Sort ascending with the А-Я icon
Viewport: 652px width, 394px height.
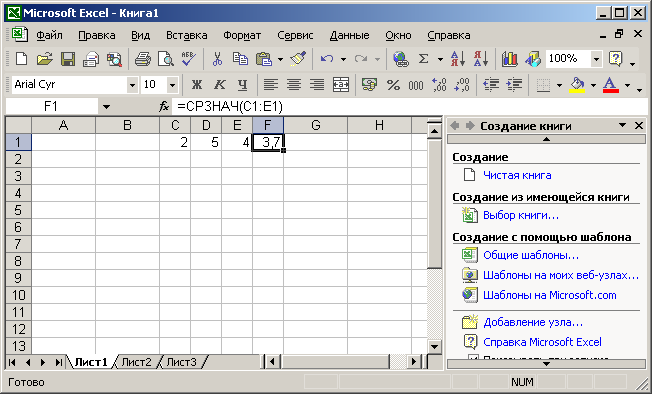(x=458, y=59)
